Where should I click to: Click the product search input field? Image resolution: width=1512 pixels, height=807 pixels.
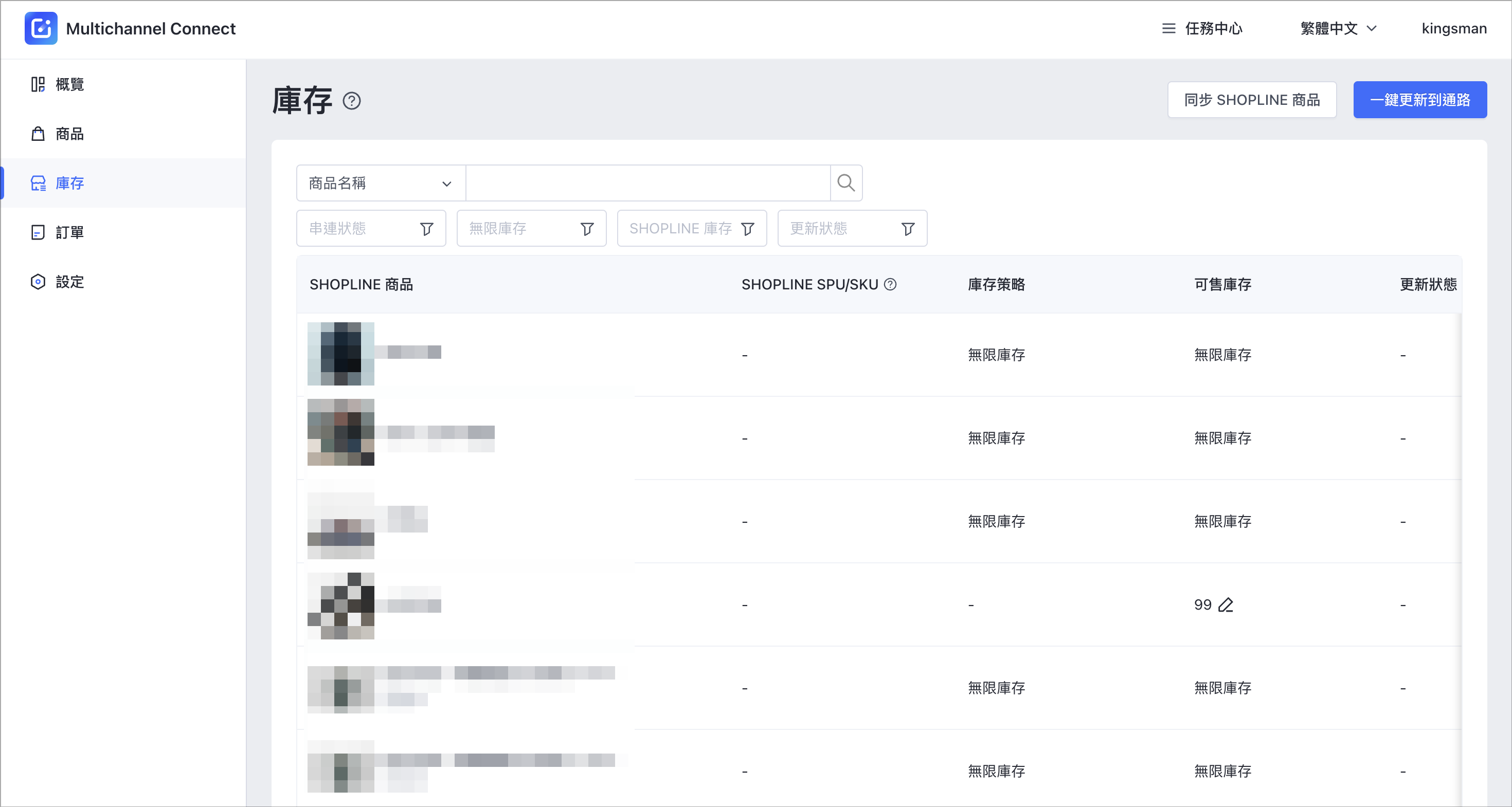coord(648,183)
